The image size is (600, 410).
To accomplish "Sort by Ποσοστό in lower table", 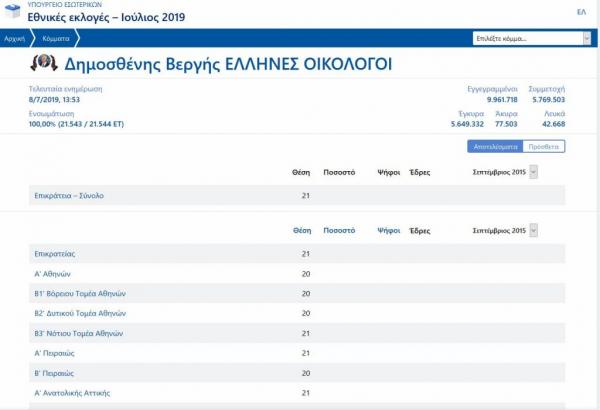I will 339,230.
